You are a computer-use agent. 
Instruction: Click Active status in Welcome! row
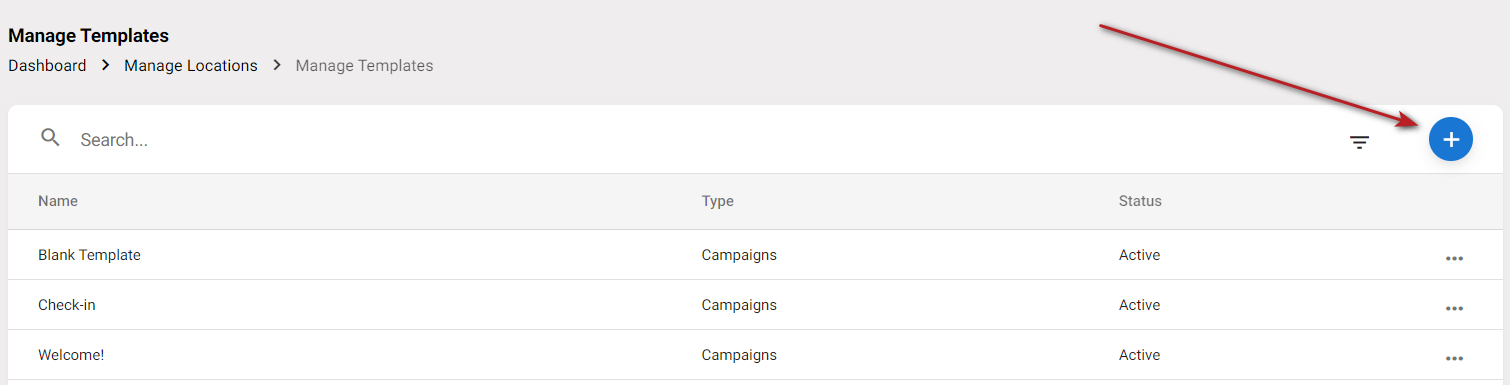tap(1139, 355)
